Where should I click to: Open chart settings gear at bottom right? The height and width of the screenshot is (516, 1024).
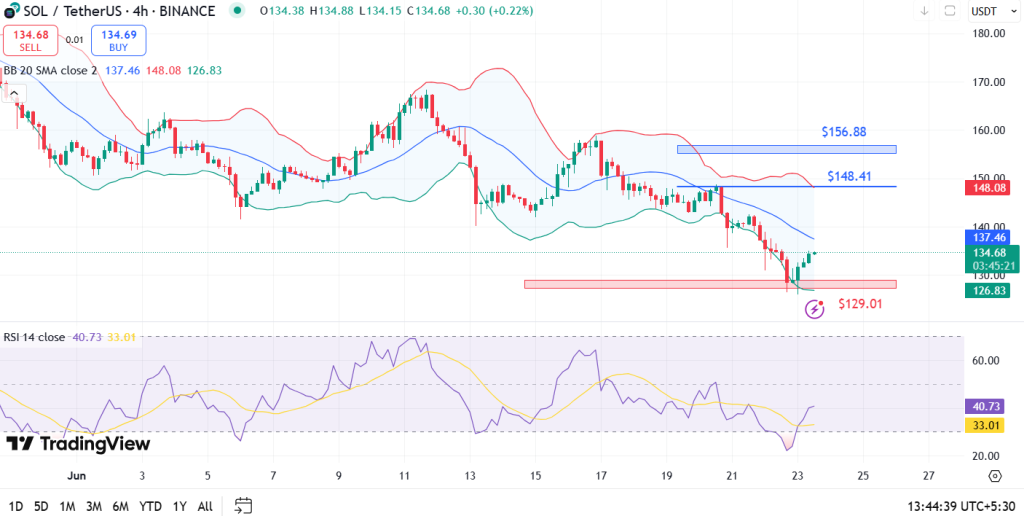coord(994,476)
